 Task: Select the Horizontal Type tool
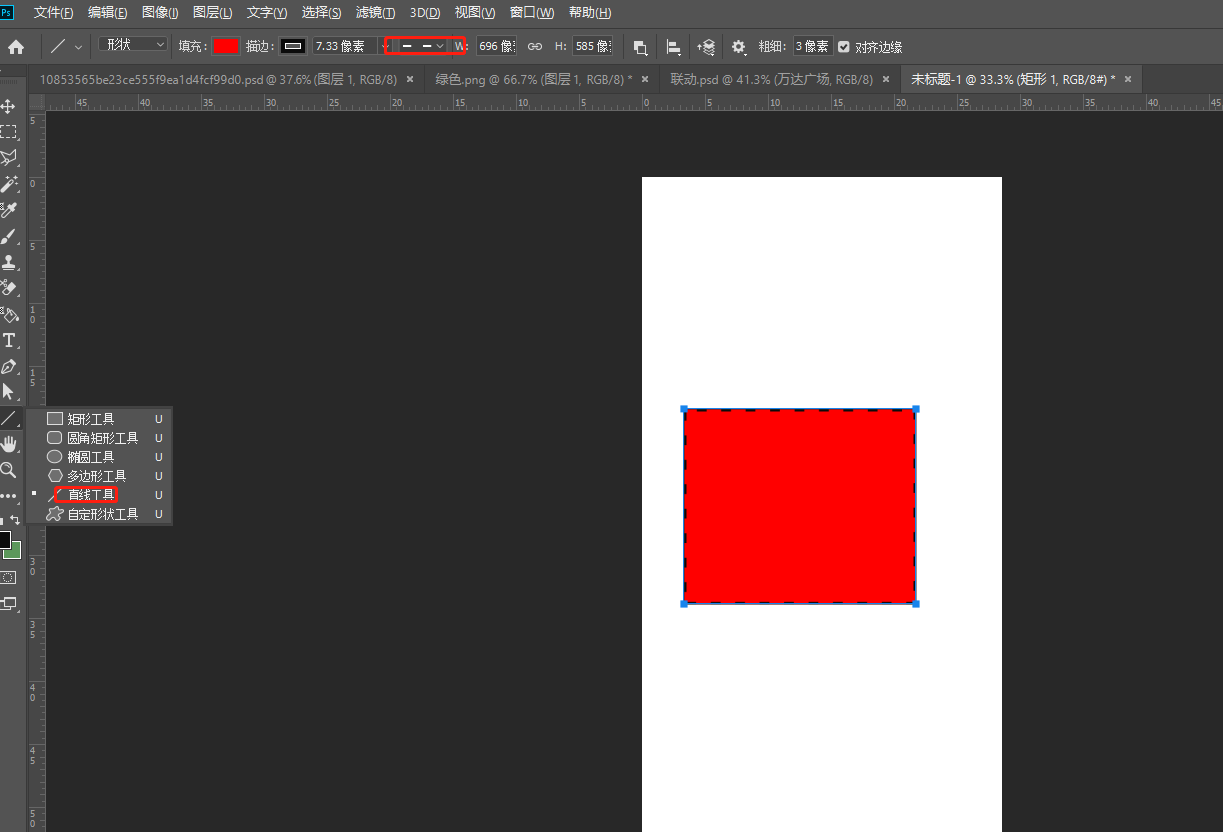click(9, 341)
